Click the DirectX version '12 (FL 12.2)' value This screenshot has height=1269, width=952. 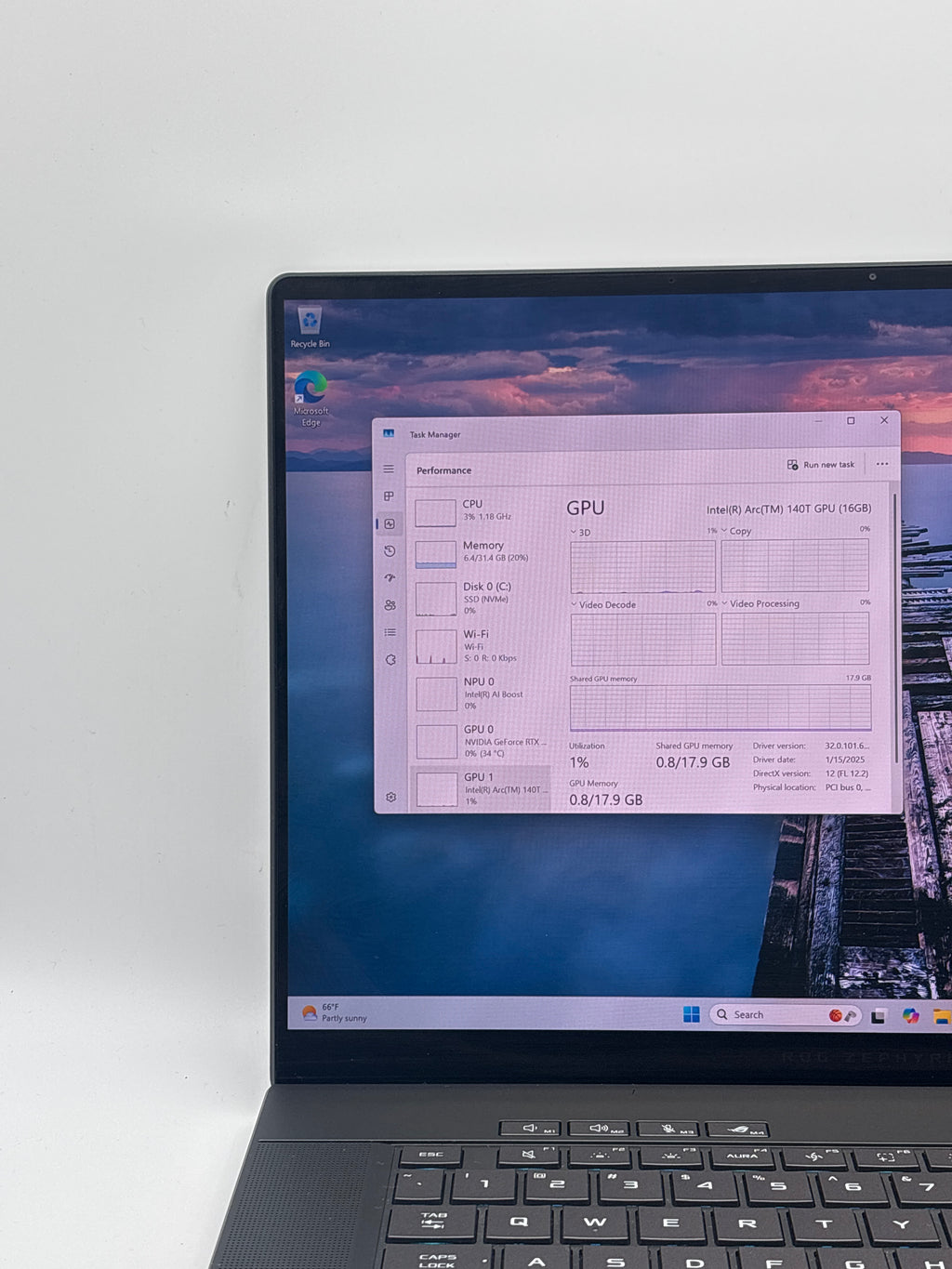(x=847, y=773)
